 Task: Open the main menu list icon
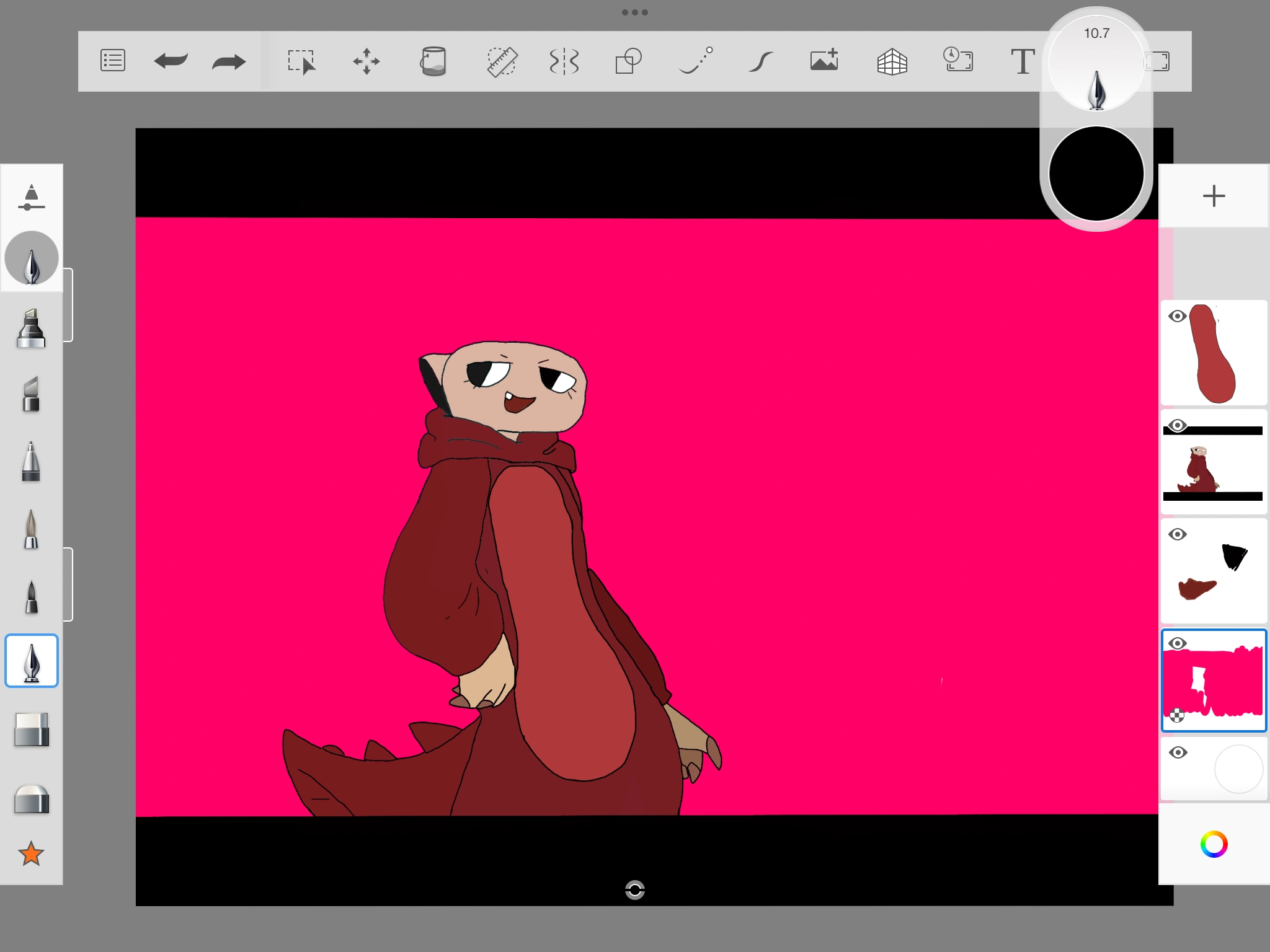[x=112, y=61]
